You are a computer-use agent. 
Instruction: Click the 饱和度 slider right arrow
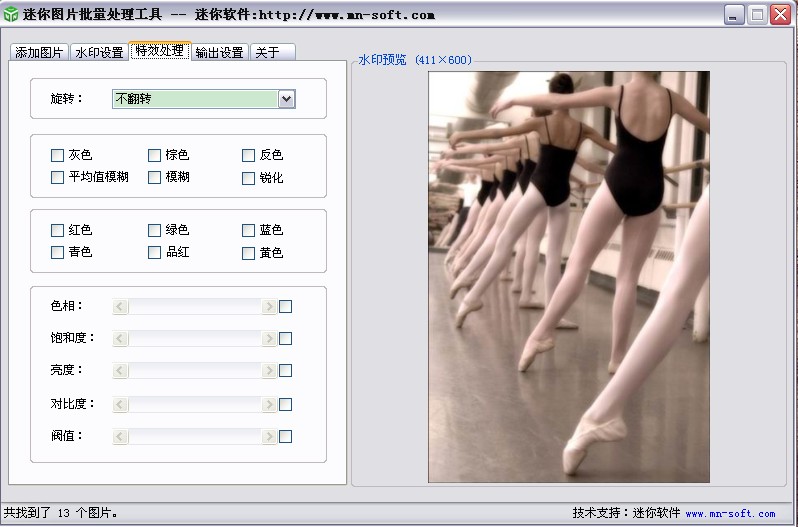(x=269, y=338)
